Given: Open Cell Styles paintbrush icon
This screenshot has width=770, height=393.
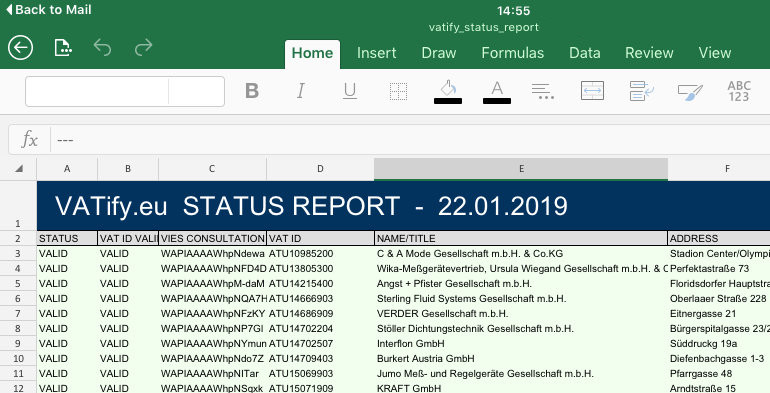Looking at the screenshot, I should coord(690,92).
